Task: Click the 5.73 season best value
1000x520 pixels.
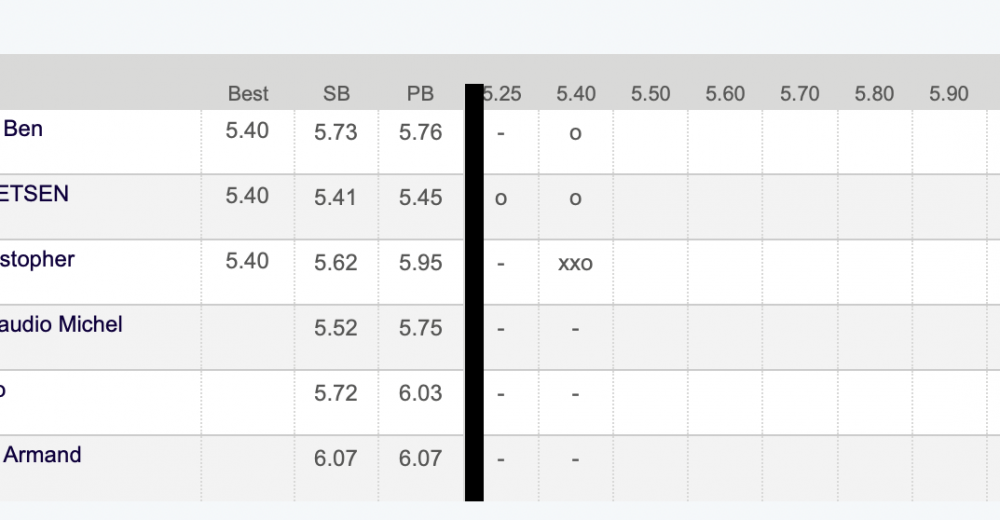Action: click(335, 132)
